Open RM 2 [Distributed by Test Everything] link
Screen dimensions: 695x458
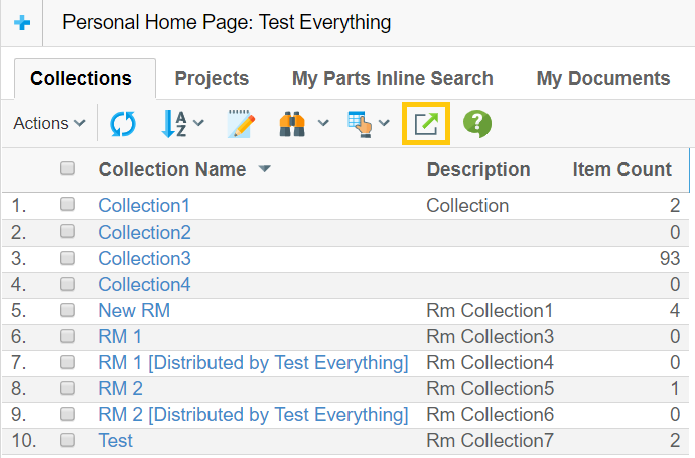click(253, 414)
